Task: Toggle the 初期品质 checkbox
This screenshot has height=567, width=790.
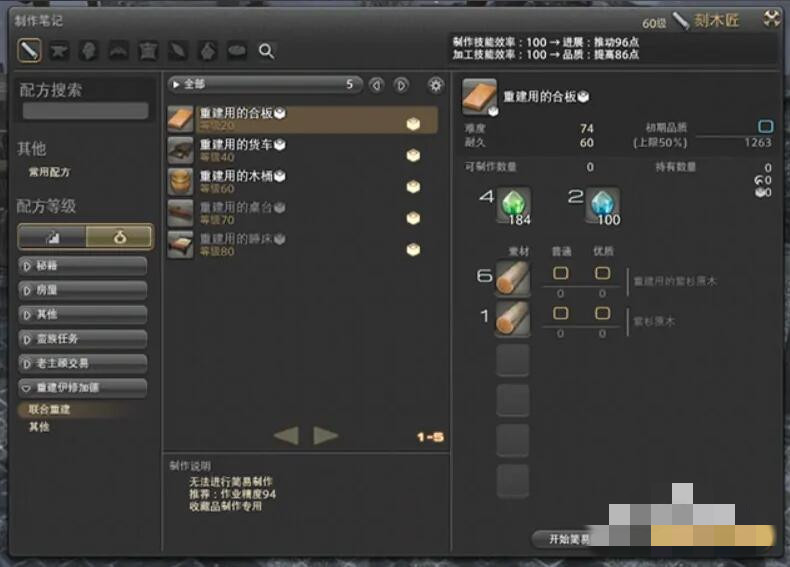Action: [x=765, y=126]
